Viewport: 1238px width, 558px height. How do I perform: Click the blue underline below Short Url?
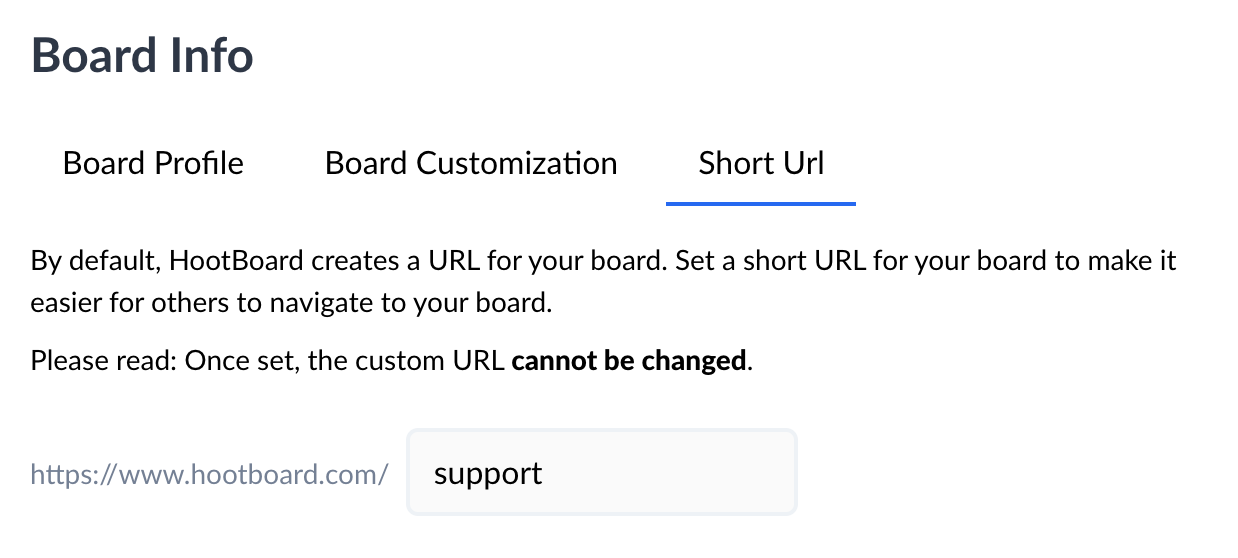point(761,203)
